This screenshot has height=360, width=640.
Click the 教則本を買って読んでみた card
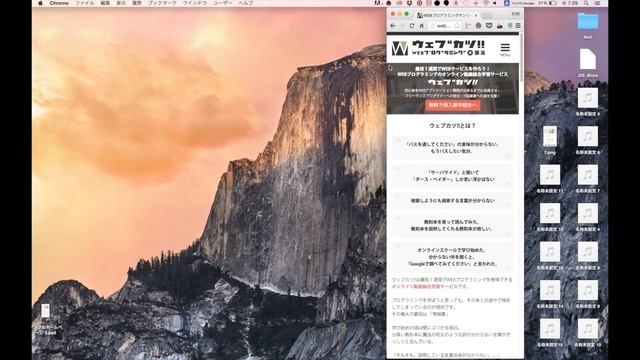[452, 225]
